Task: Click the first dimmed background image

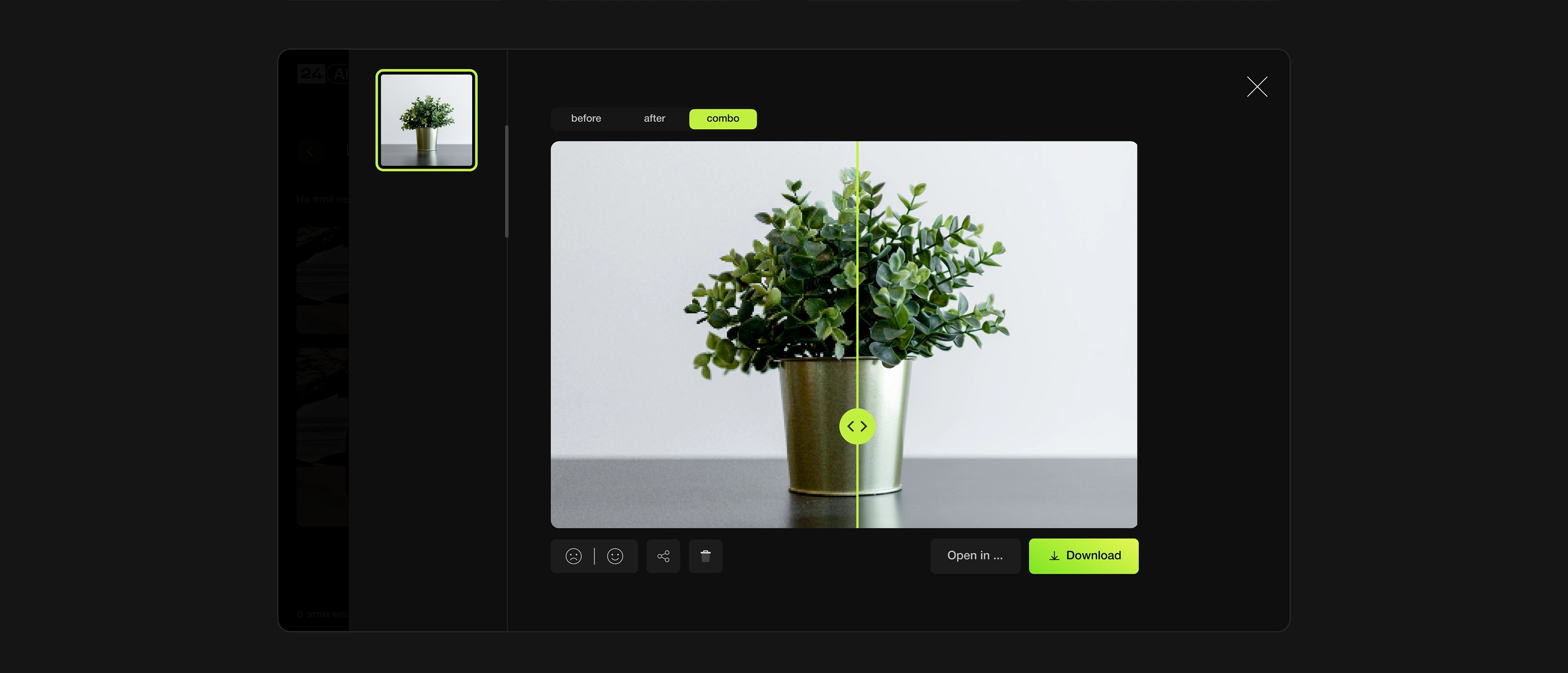Action: click(x=322, y=279)
